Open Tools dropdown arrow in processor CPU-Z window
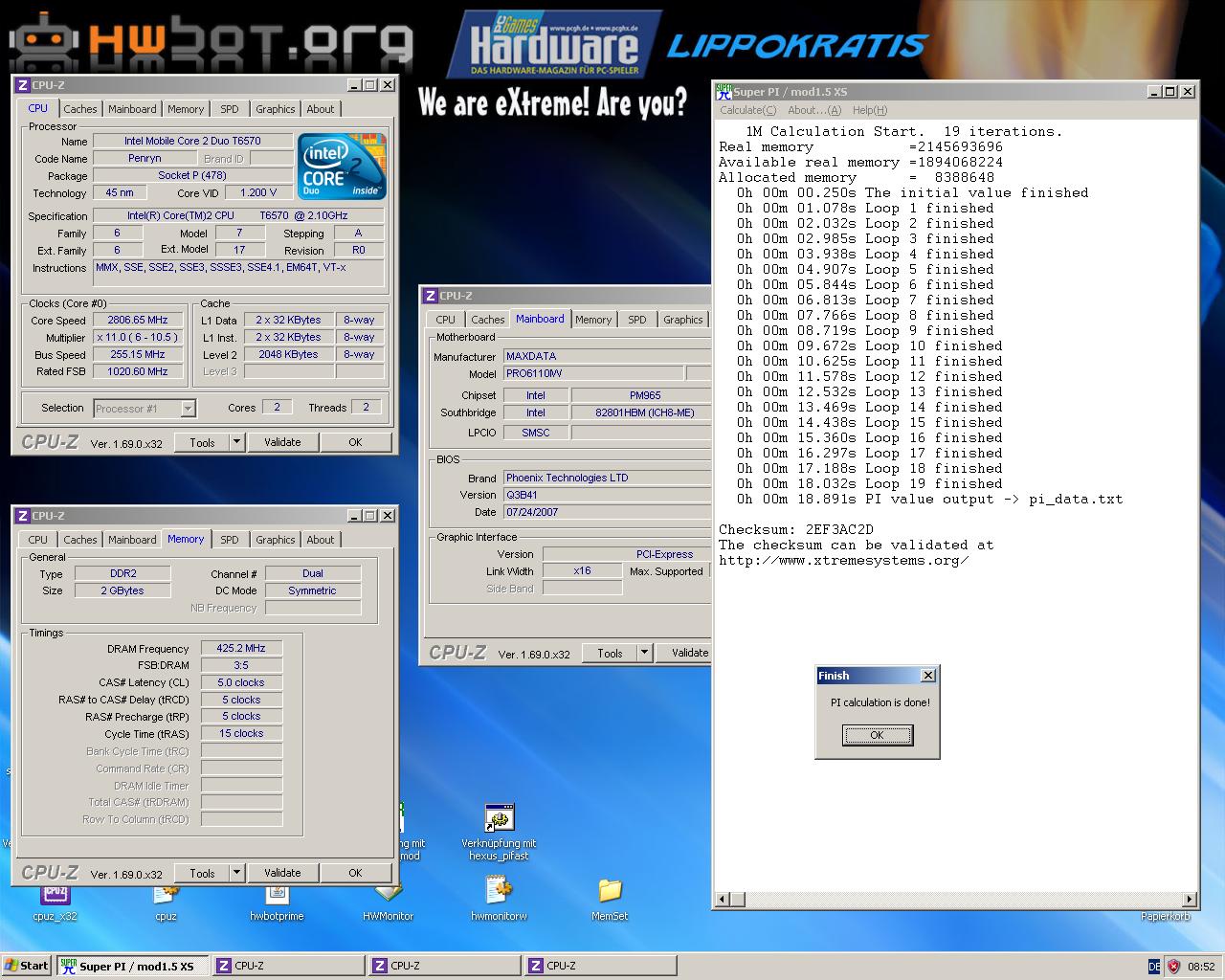Viewport: 1225px width, 980px height. 237,442
